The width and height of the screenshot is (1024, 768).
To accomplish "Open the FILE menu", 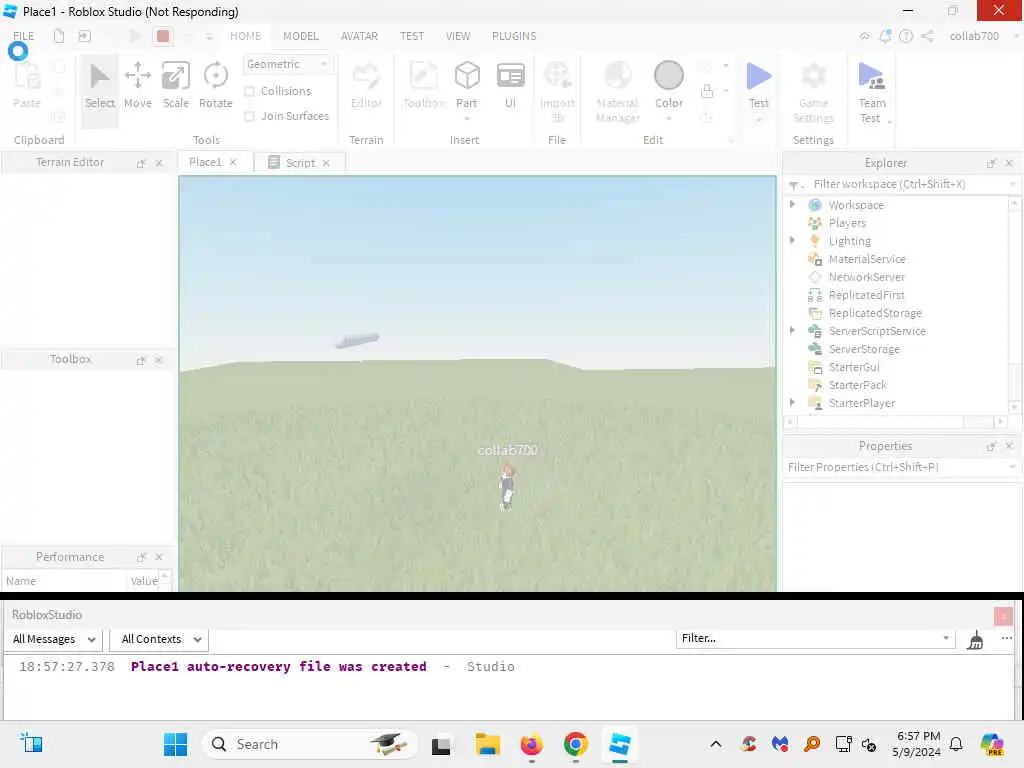I will coord(24,36).
